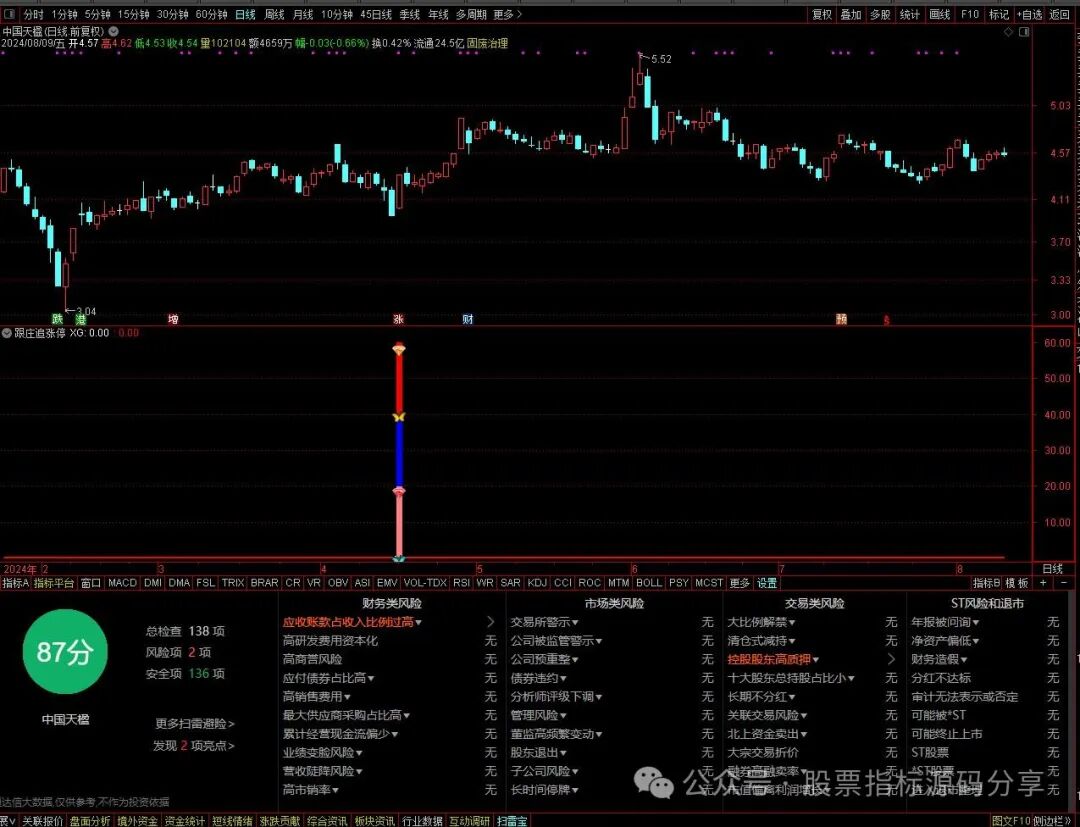
Task: Open 发现 2 项亮点 link
Action: pyautogui.click(x=194, y=745)
